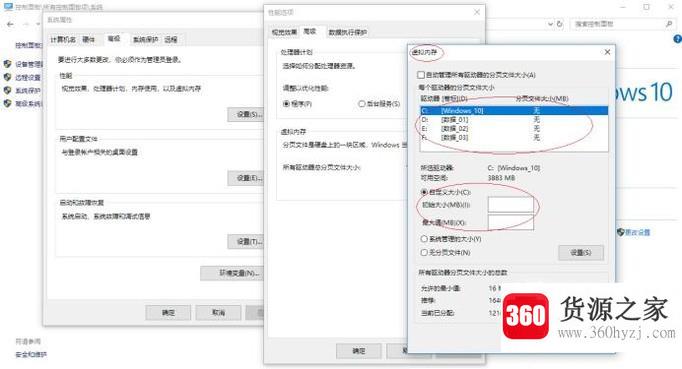This screenshot has height=369, width=682.
Task: Click the shield icon beside 远程设置
Action: click(7, 77)
